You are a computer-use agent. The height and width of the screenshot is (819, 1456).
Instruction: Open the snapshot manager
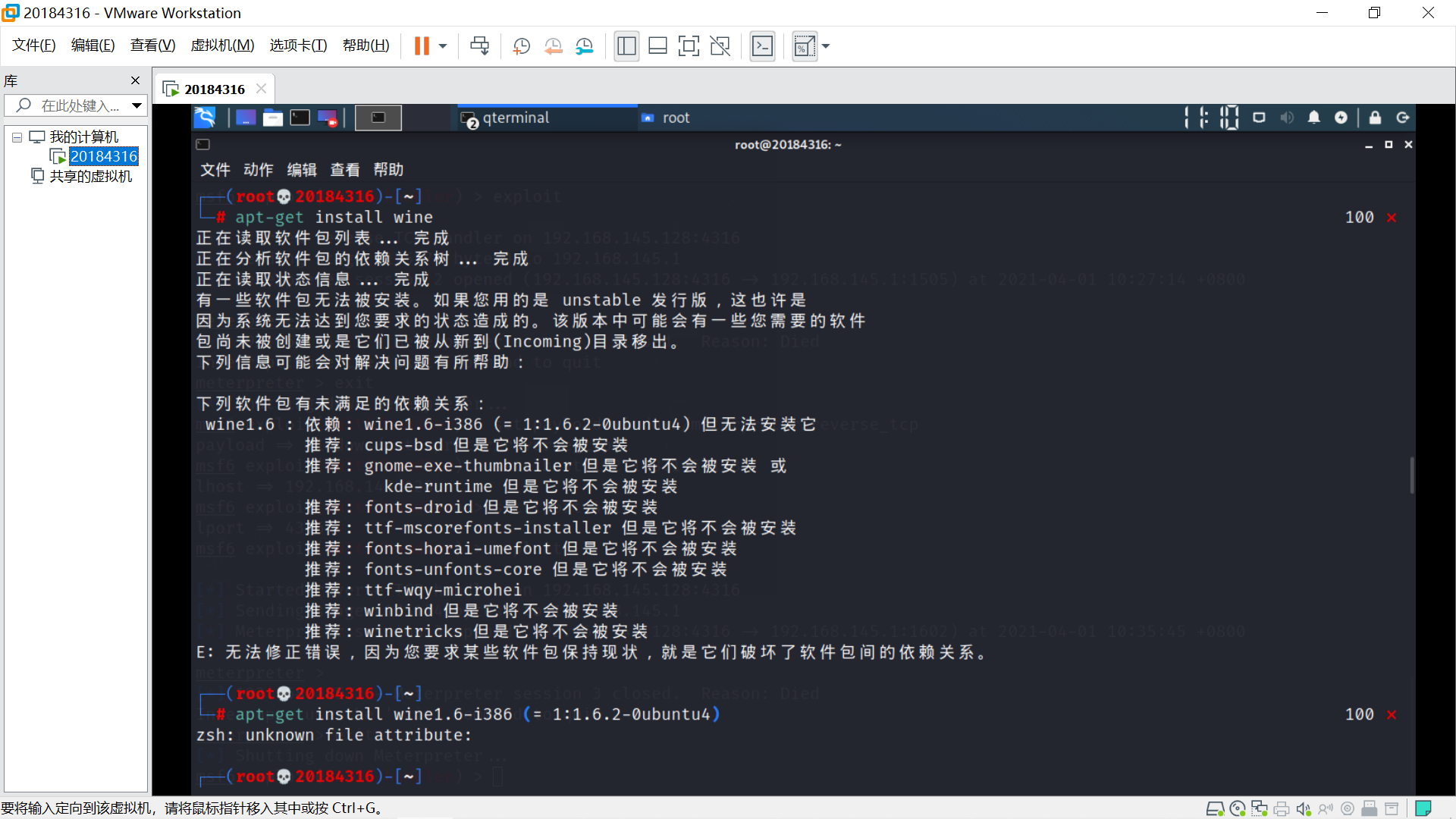[x=584, y=46]
